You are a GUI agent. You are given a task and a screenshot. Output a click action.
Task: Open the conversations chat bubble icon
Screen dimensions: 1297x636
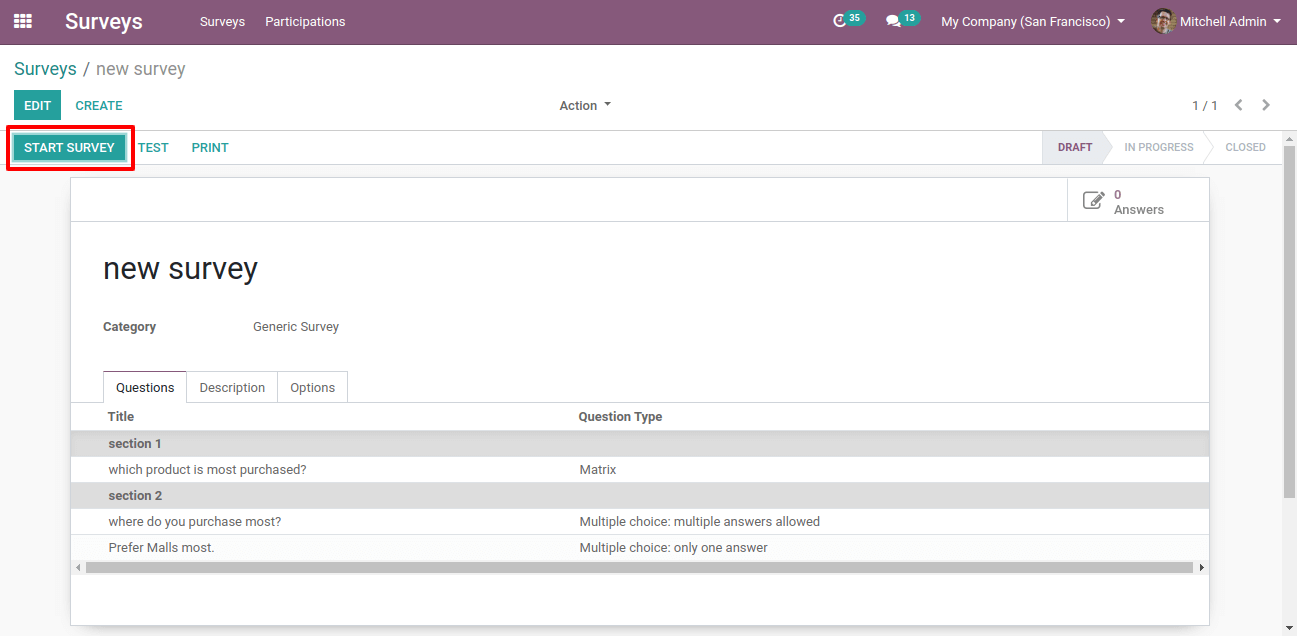tap(893, 21)
